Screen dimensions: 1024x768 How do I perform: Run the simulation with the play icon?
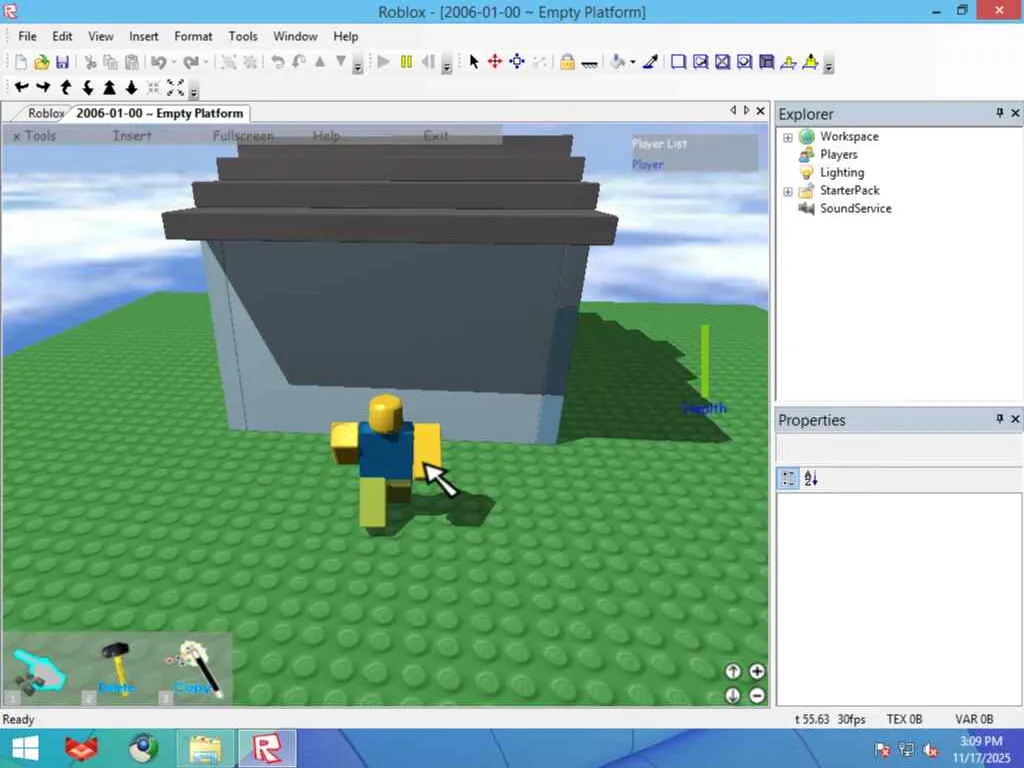coord(384,62)
